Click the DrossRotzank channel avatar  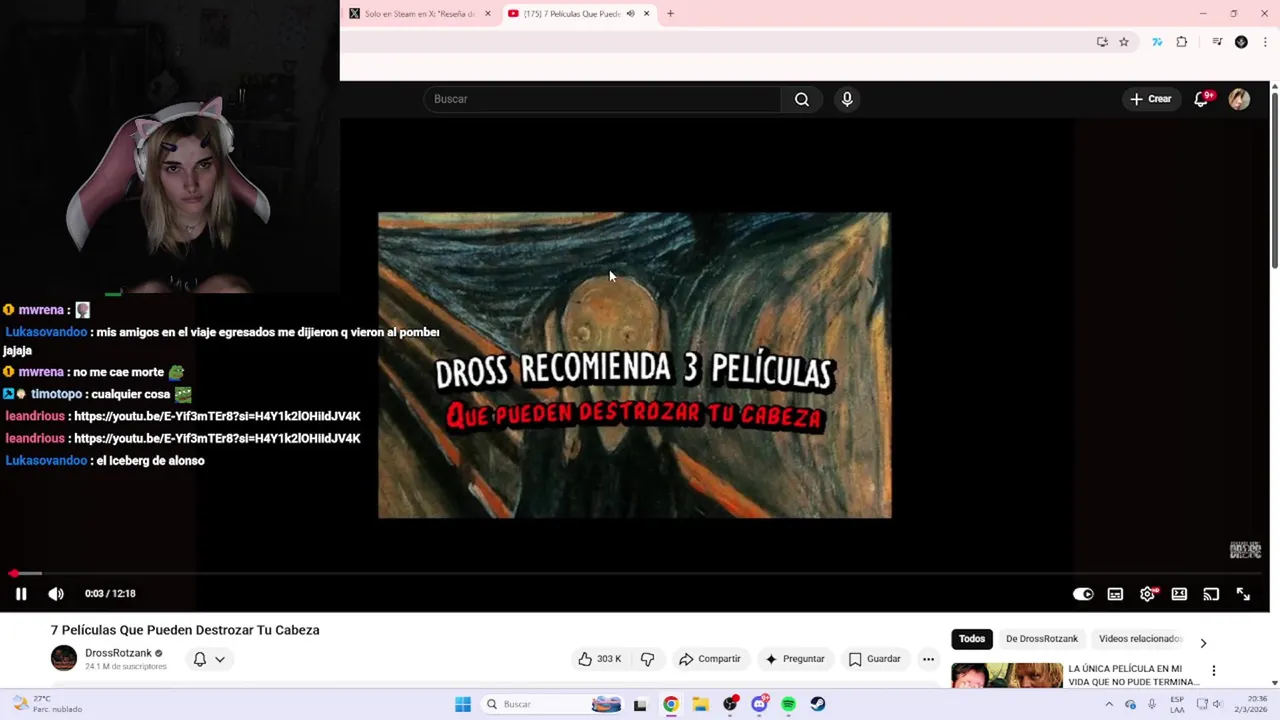click(64, 658)
